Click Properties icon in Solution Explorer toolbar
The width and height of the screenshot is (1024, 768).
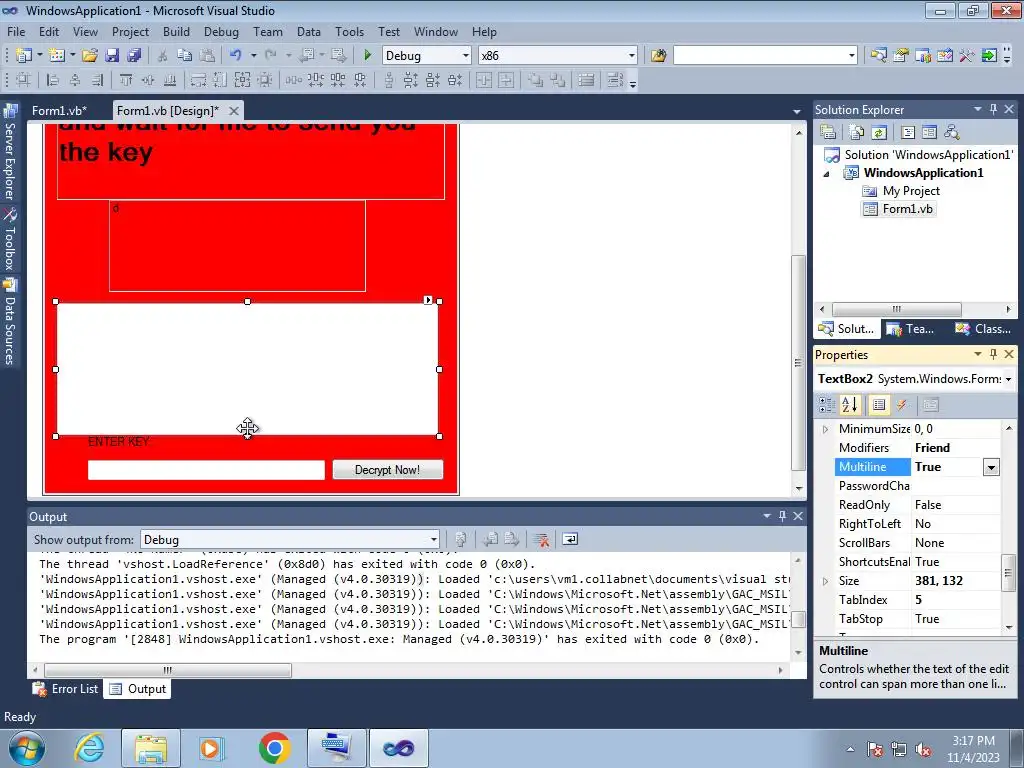coord(828,133)
